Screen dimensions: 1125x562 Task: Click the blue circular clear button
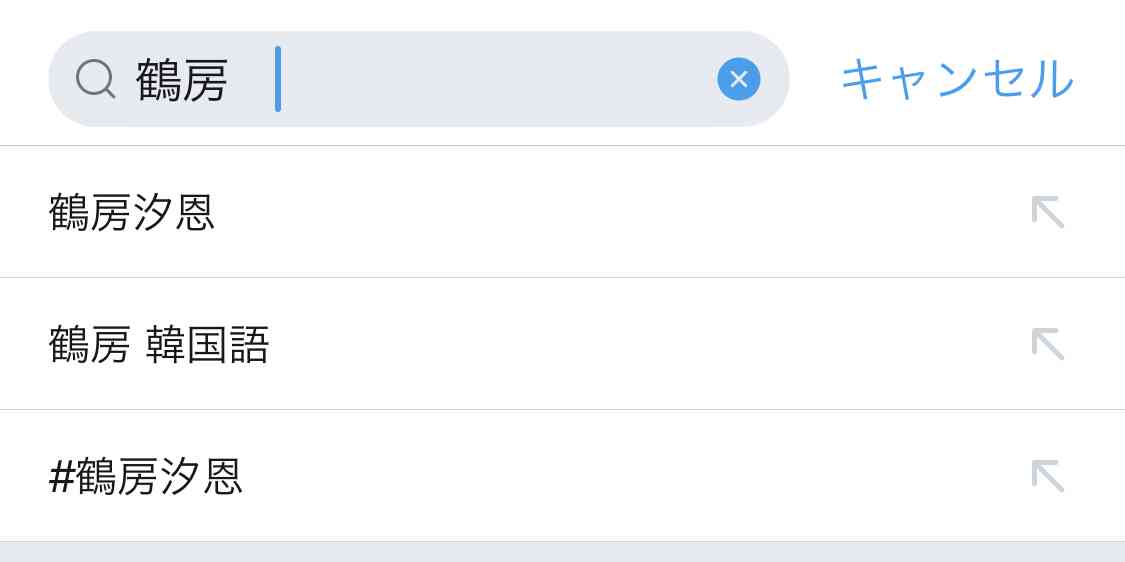[x=738, y=79]
